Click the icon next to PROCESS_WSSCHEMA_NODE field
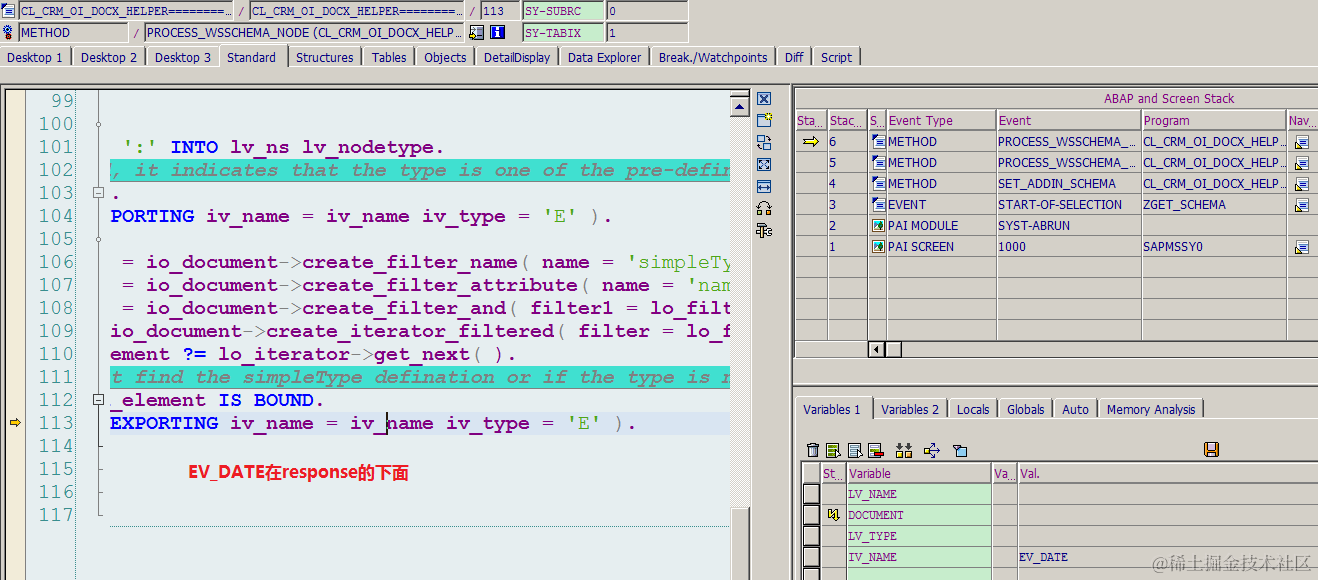1318x580 pixels. click(x=476, y=32)
